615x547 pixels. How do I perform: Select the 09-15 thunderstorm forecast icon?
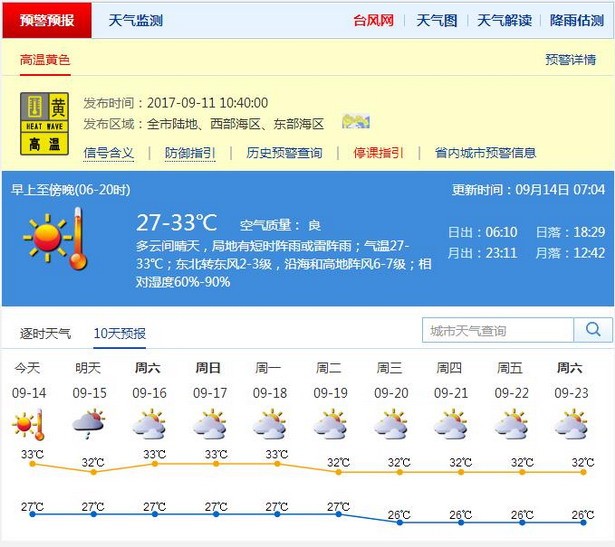click(89, 426)
